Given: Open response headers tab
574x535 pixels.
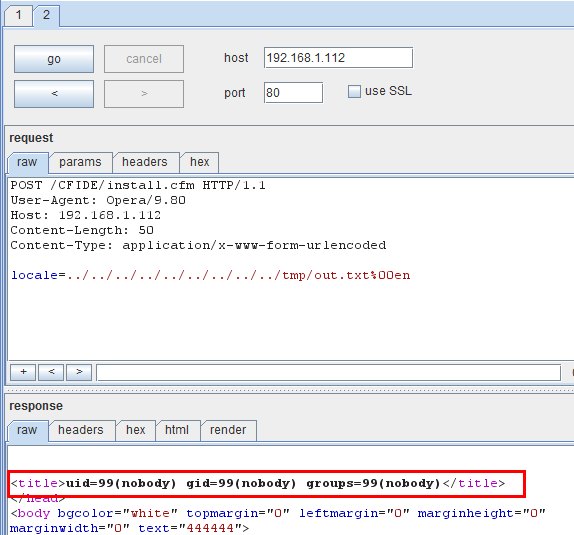Looking at the screenshot, I should point(81,430).
